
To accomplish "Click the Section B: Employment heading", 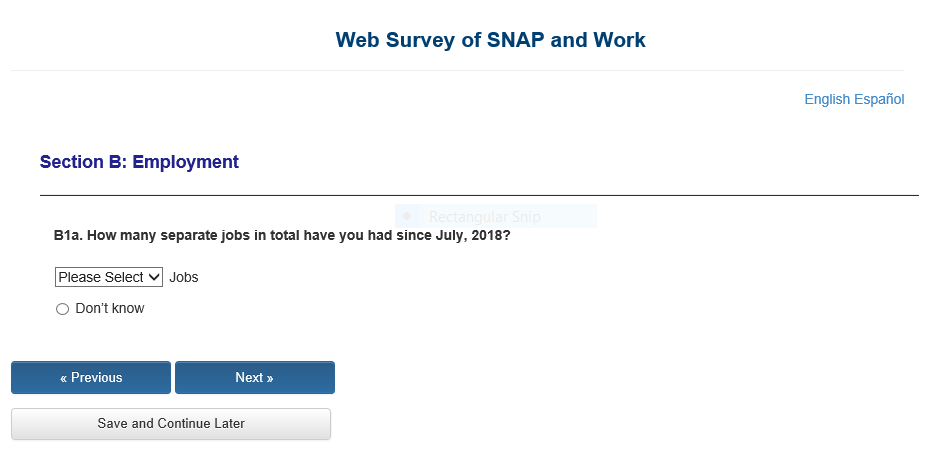I will tap(139, 161).
